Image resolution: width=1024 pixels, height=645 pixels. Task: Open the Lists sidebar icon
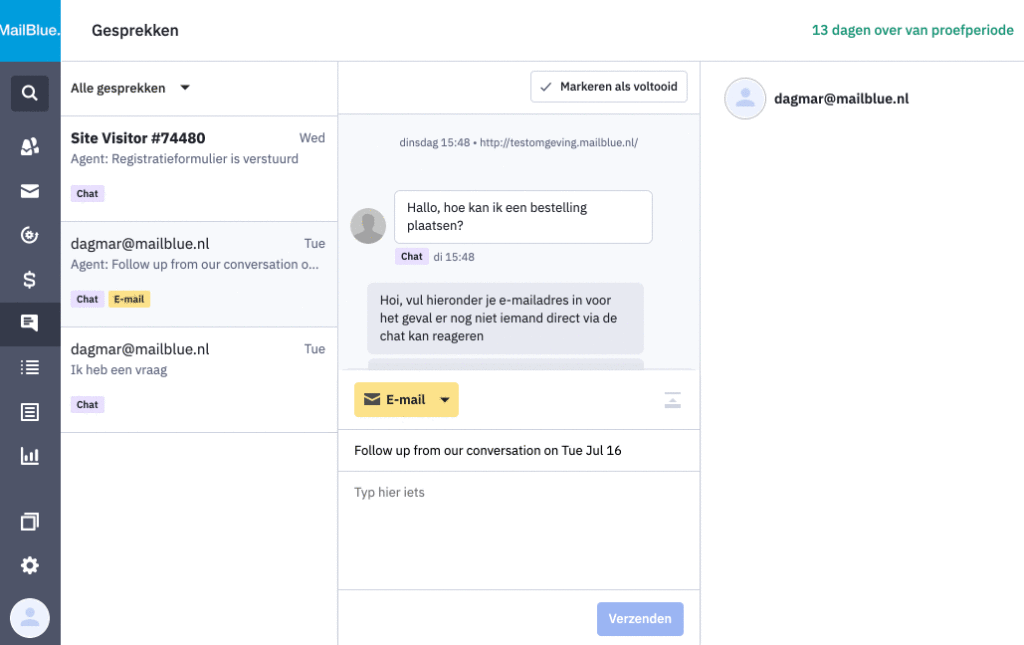(x=29, y=367)
